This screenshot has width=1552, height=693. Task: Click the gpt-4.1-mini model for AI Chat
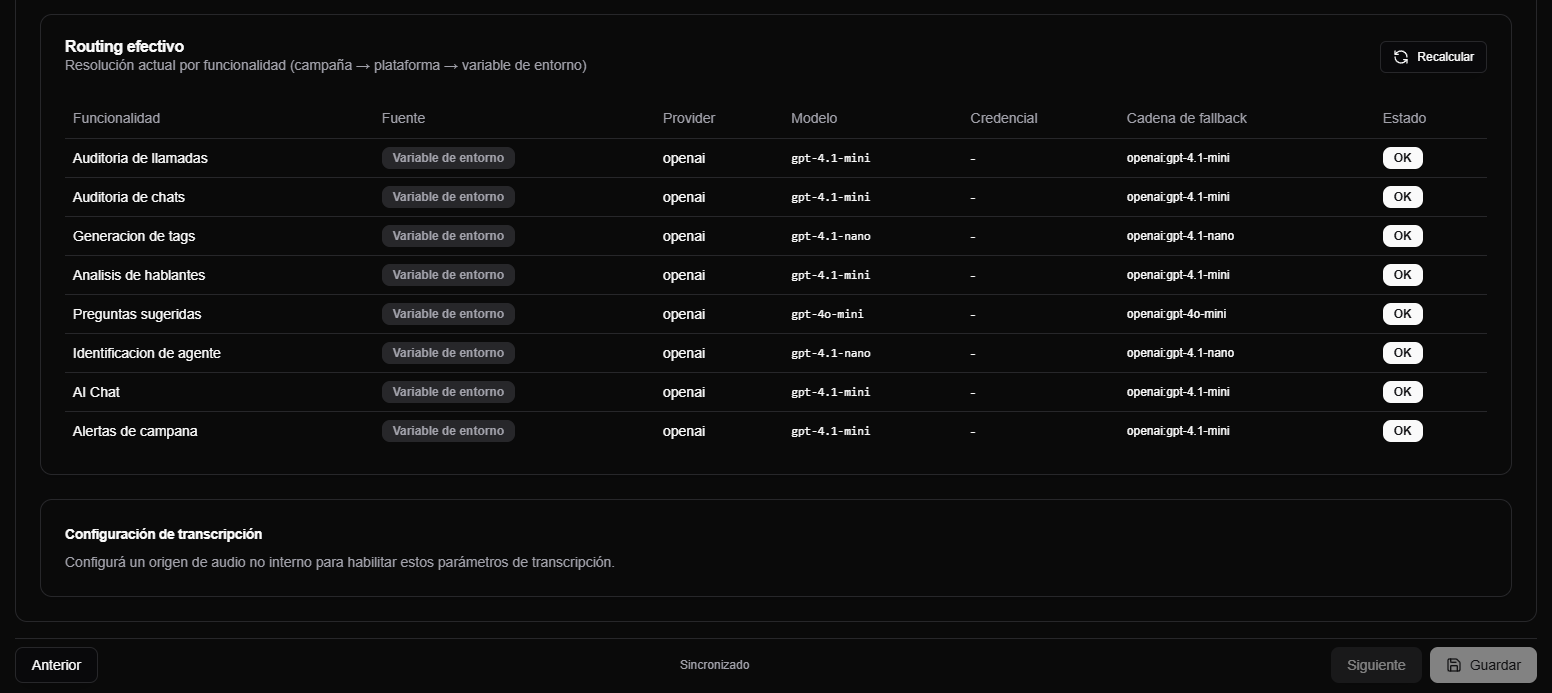click(831, 392)
